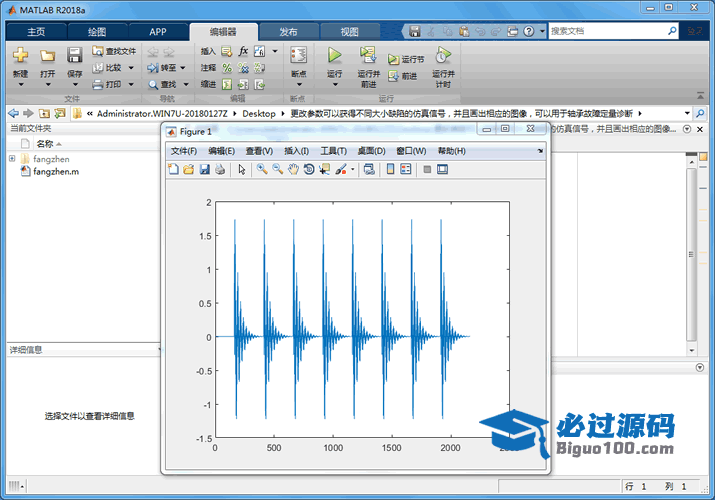The width and height of the screenshot is (715, 500).
Task: Click the 查找文件 button
Action: click(x=114, y=51)
